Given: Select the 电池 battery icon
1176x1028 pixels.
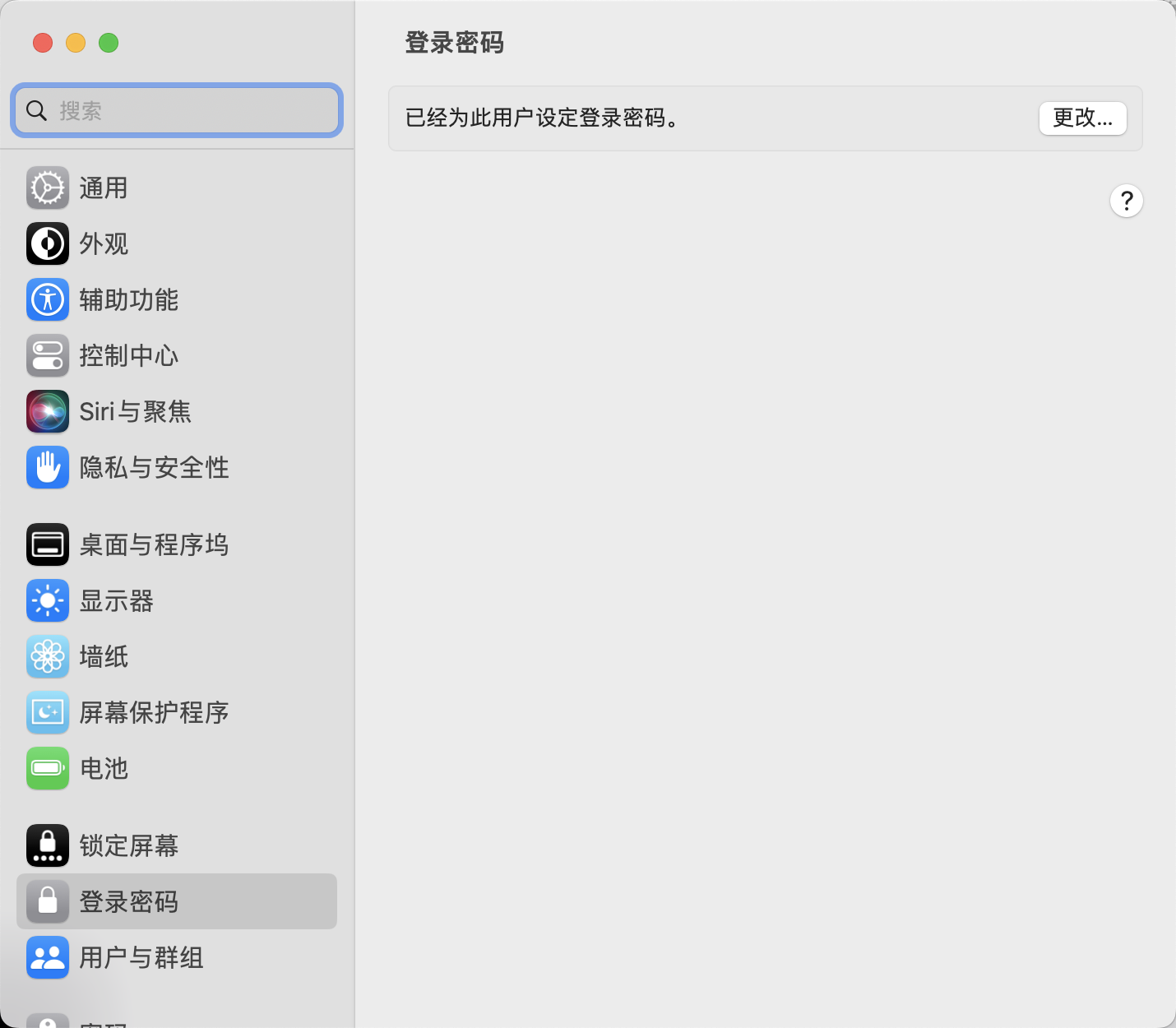Looking at the screenshot, I should coord(48,769).
